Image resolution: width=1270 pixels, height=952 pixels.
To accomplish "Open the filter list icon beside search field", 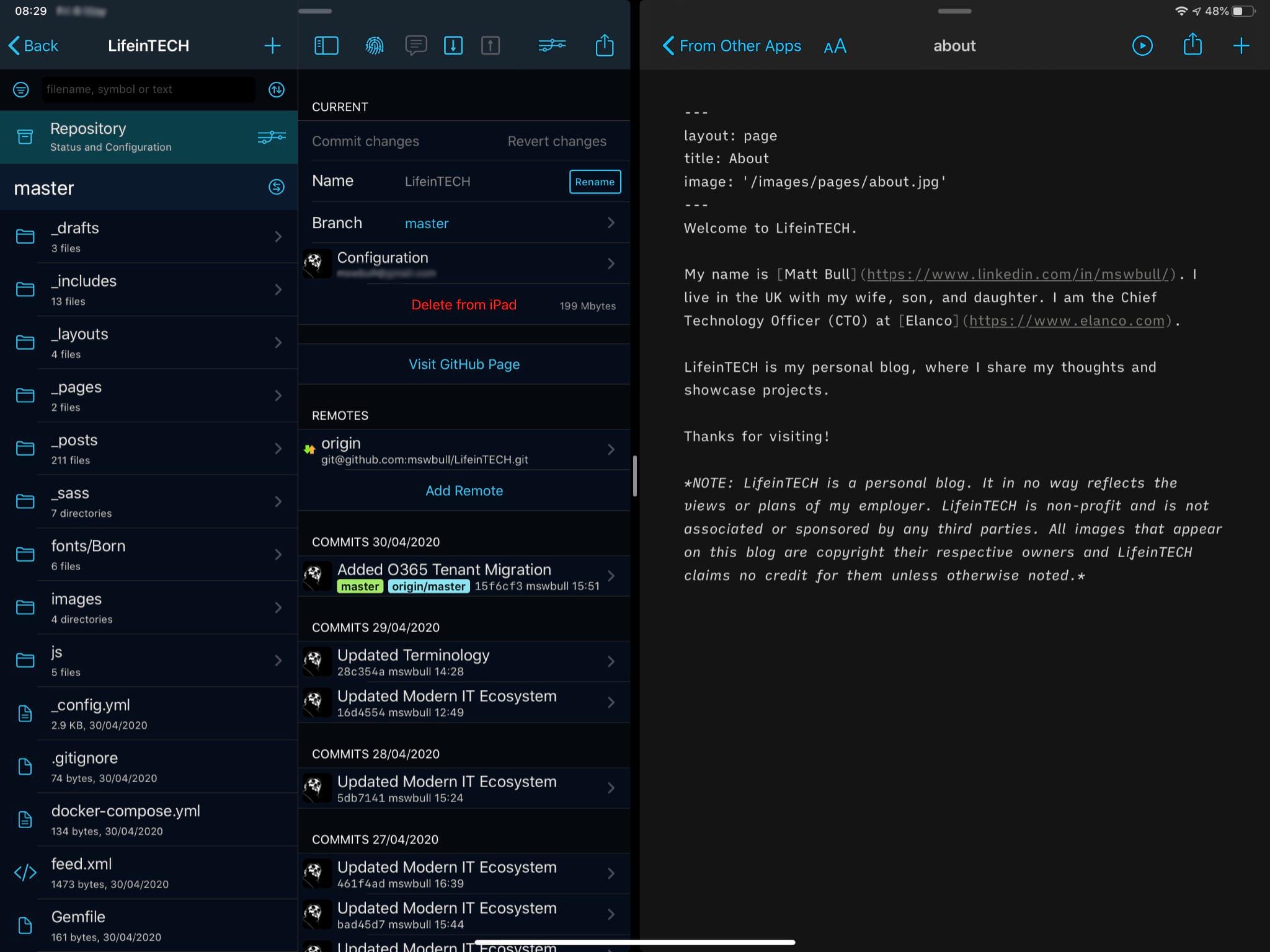I will tap(21, 89).
